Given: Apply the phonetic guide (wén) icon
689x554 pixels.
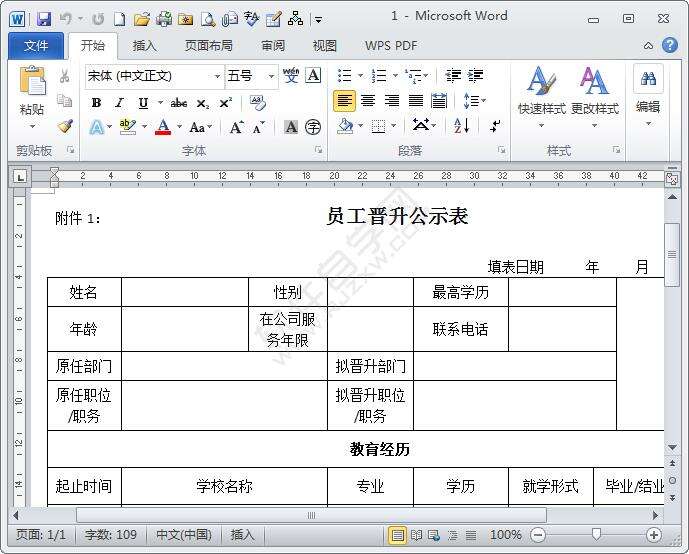Looking at the screenshot, I should (x=290, y=76).
